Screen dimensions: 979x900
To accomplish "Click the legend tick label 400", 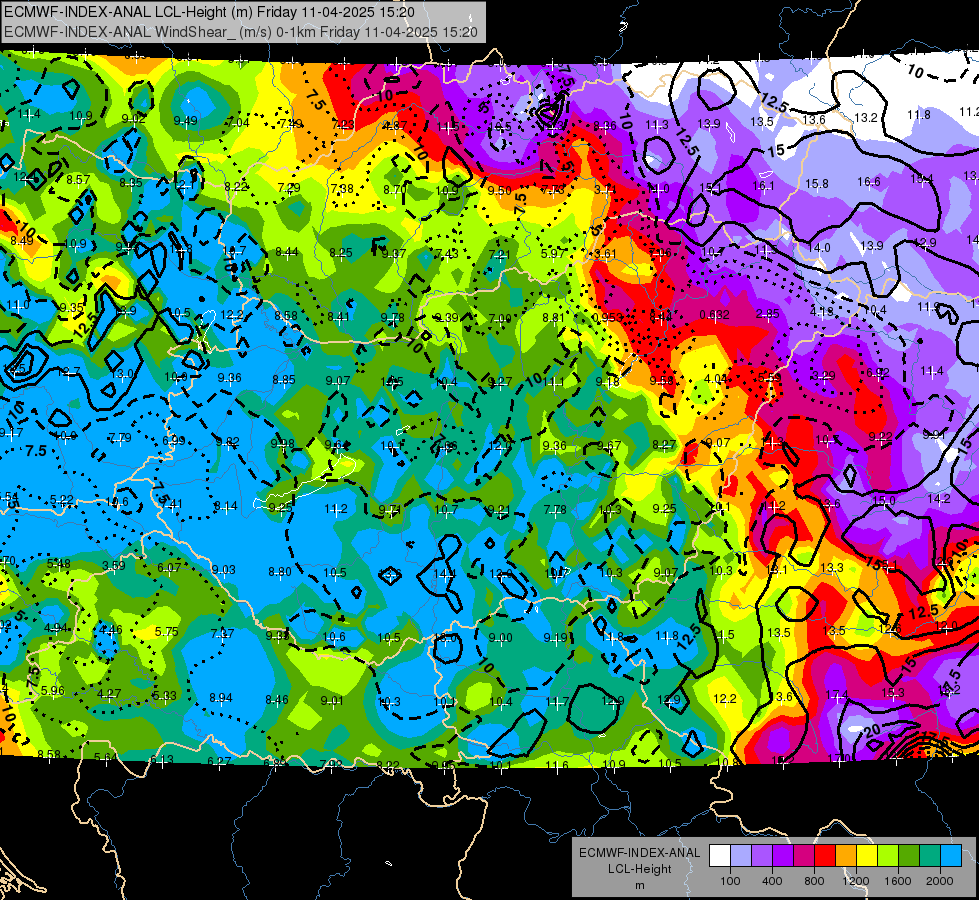I will pos(772,881).
